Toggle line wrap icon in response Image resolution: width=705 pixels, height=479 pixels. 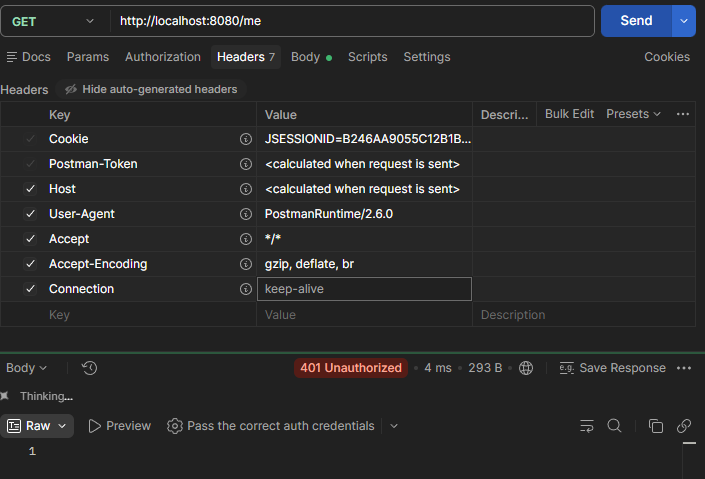pyautogui.click(x=587, y=425)
